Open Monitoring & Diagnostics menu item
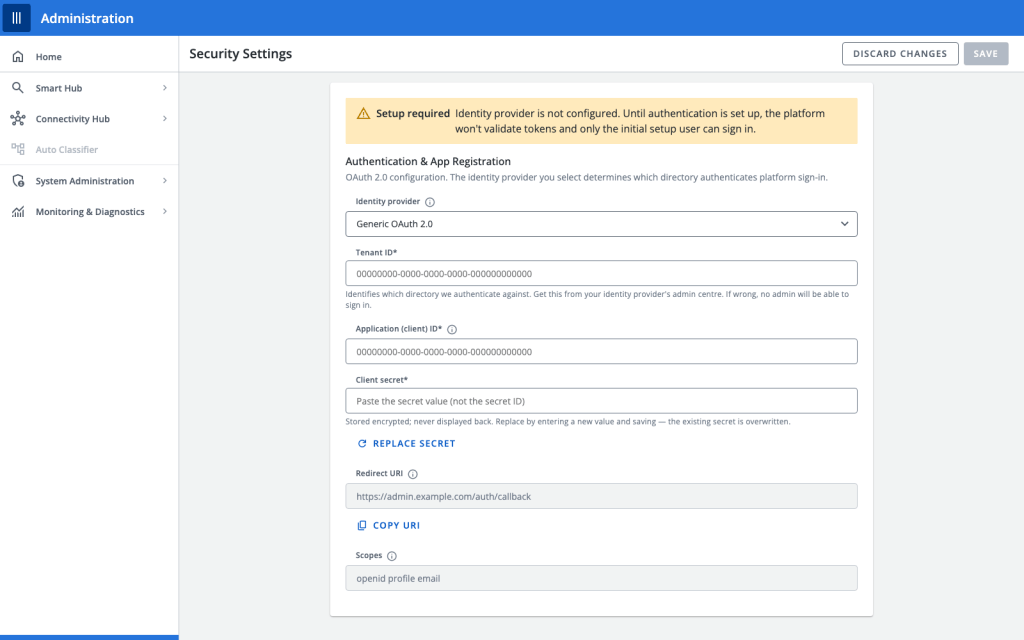Viewport: 1024px width, 640px height. [x=89, y=212]
